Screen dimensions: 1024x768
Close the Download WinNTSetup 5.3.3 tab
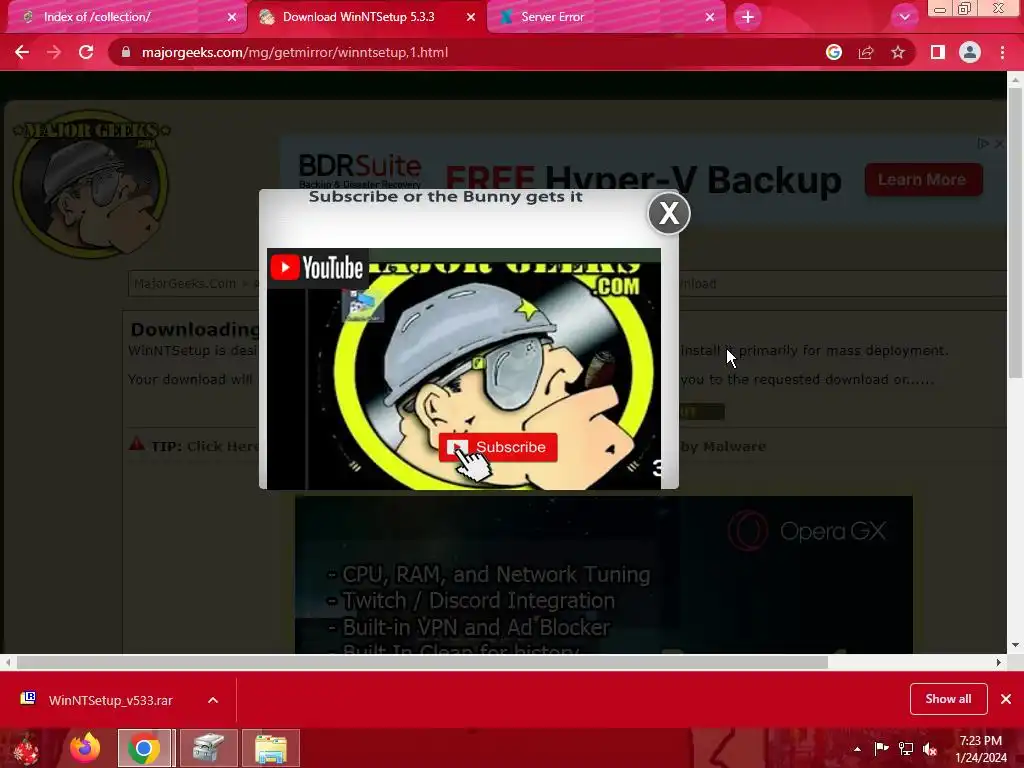[471, 18]
